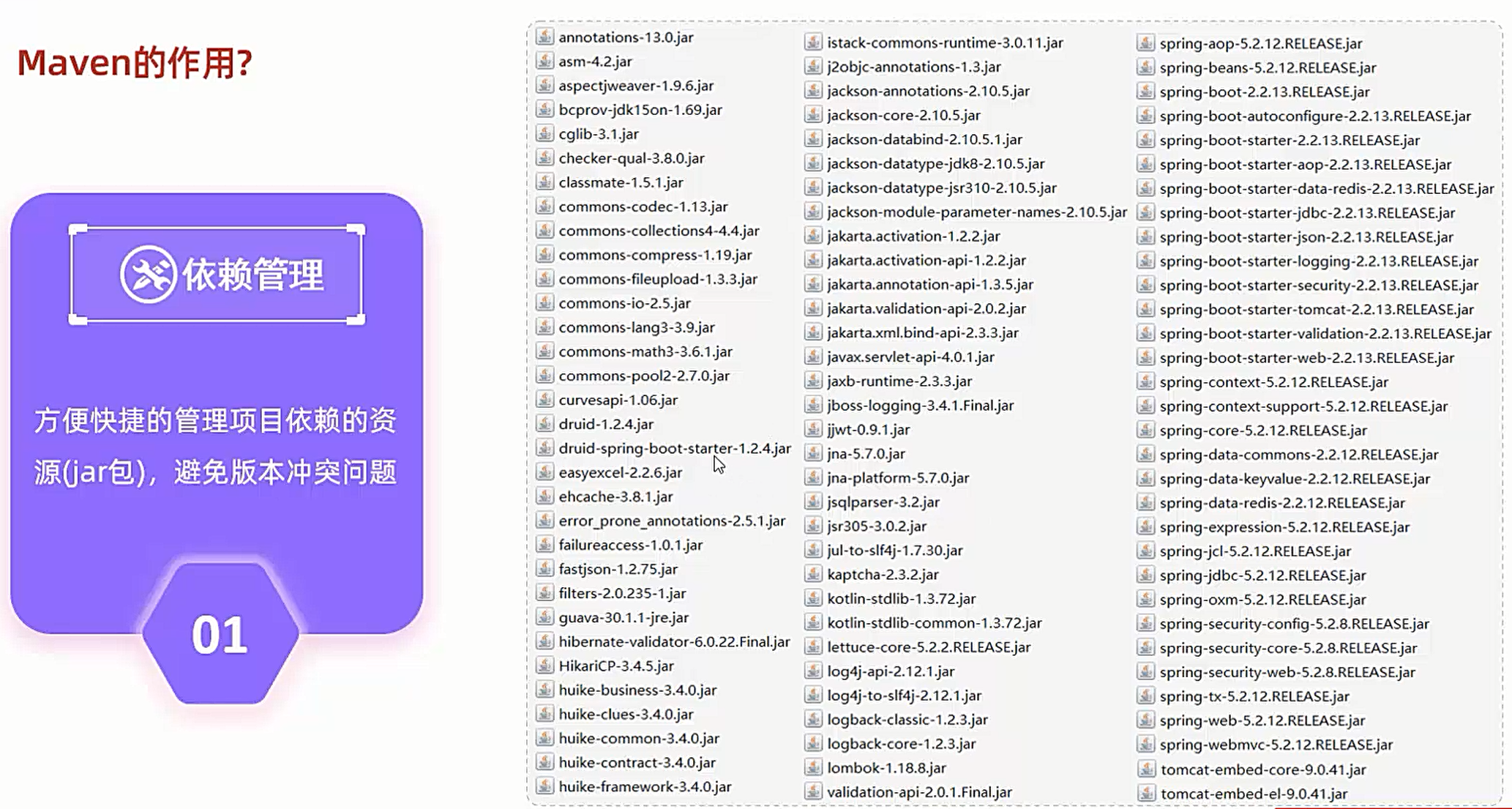Select file jakarta.validation-api-2.0.2.jar
Image resolution: width=1512 pixels, height=809 pixels.
[927, 307]
